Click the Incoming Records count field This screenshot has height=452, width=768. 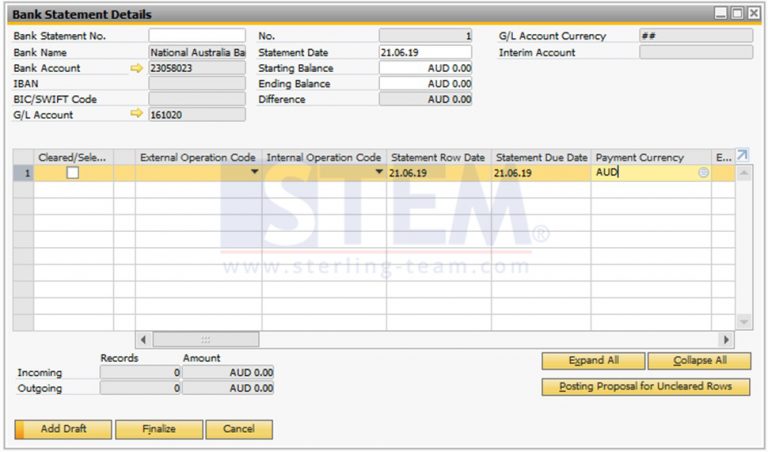[x=141, y=373]
